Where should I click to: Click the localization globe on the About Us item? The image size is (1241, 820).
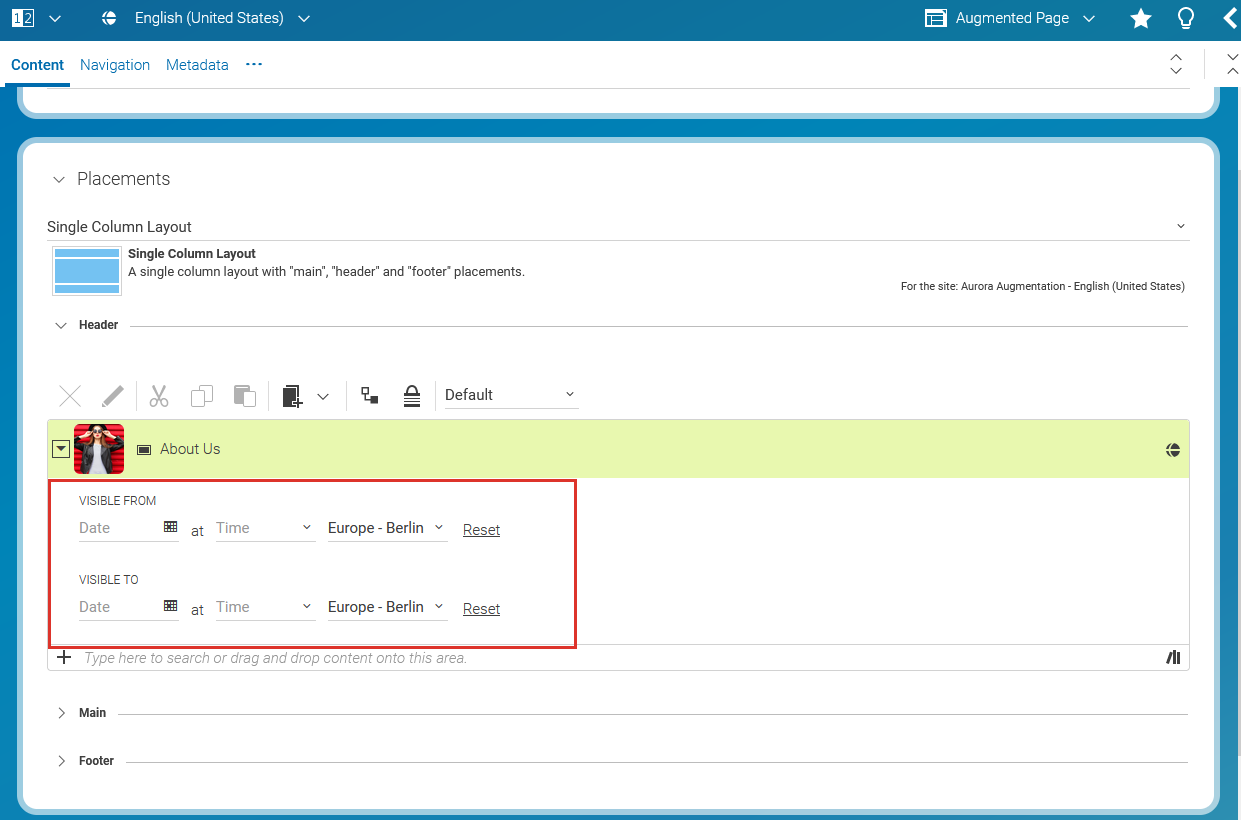[1172, 449]
